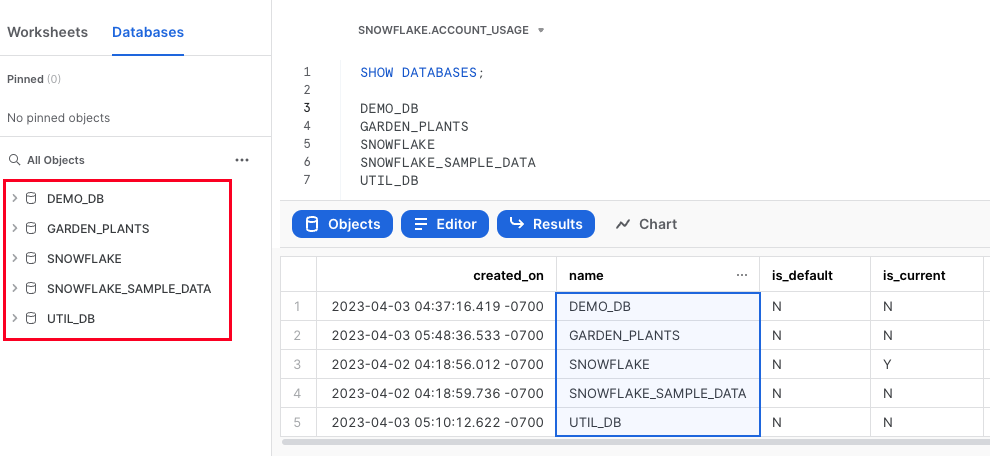Screen dimensions: 990x456
Task: Click the 04:18:59.736 created_on cell
Action: coord(436,393)
